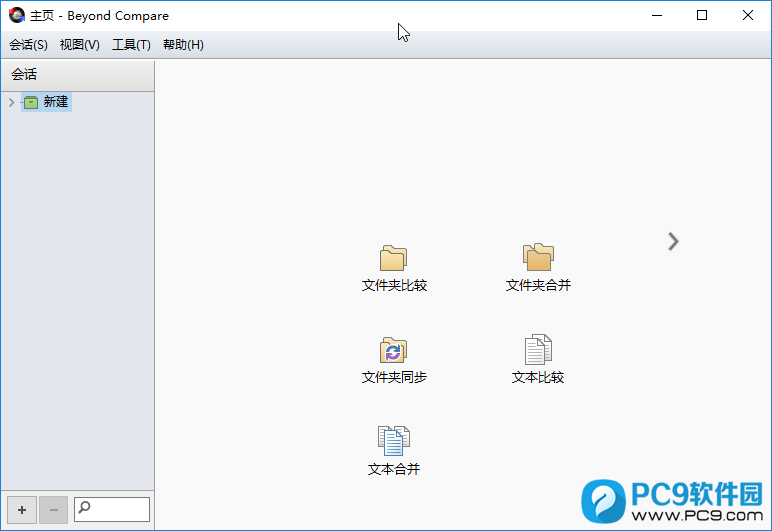Image resolution: width=772 pixels, height=531 pixels.
Task: Open the 文件夹比较 folder compare icon
Action: [x=393, y=259]
